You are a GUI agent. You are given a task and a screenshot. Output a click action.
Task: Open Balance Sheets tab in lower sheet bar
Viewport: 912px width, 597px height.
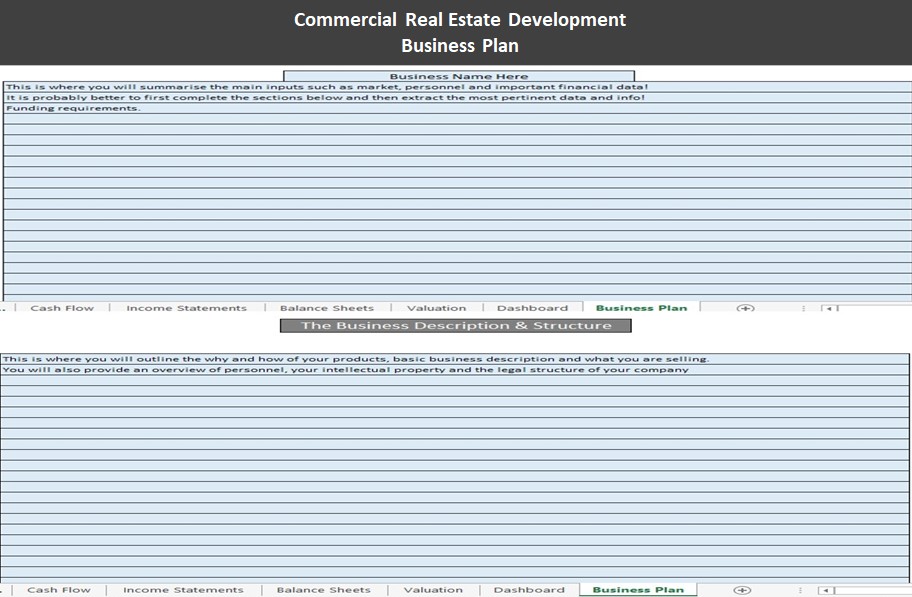tap(323, 589)
